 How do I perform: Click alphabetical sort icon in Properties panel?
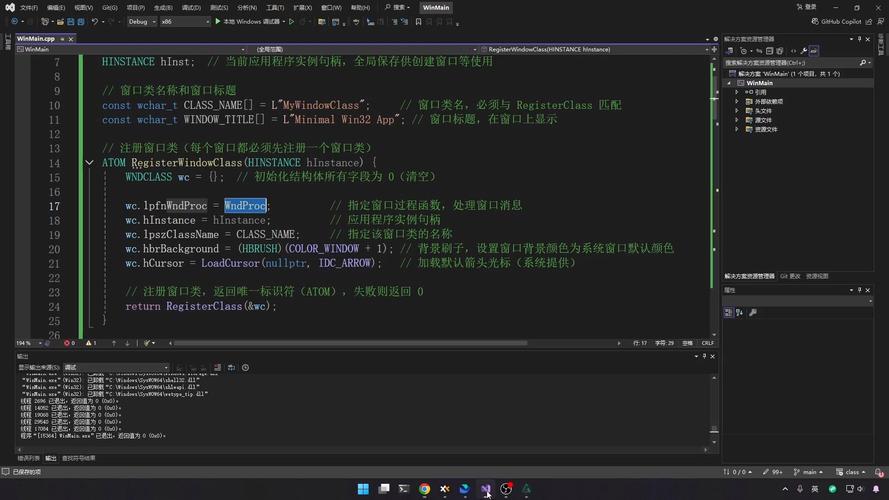point(740,312)
